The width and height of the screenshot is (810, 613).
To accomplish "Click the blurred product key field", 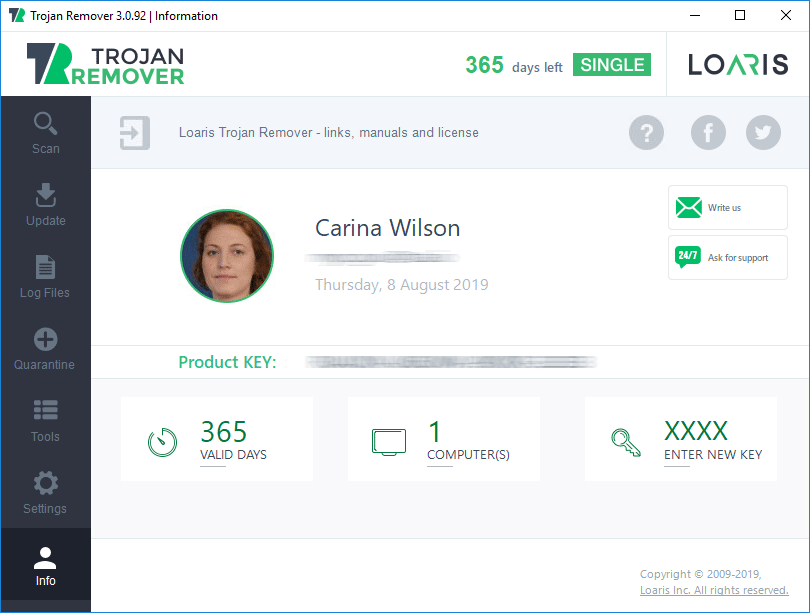I will click(451, 362).
